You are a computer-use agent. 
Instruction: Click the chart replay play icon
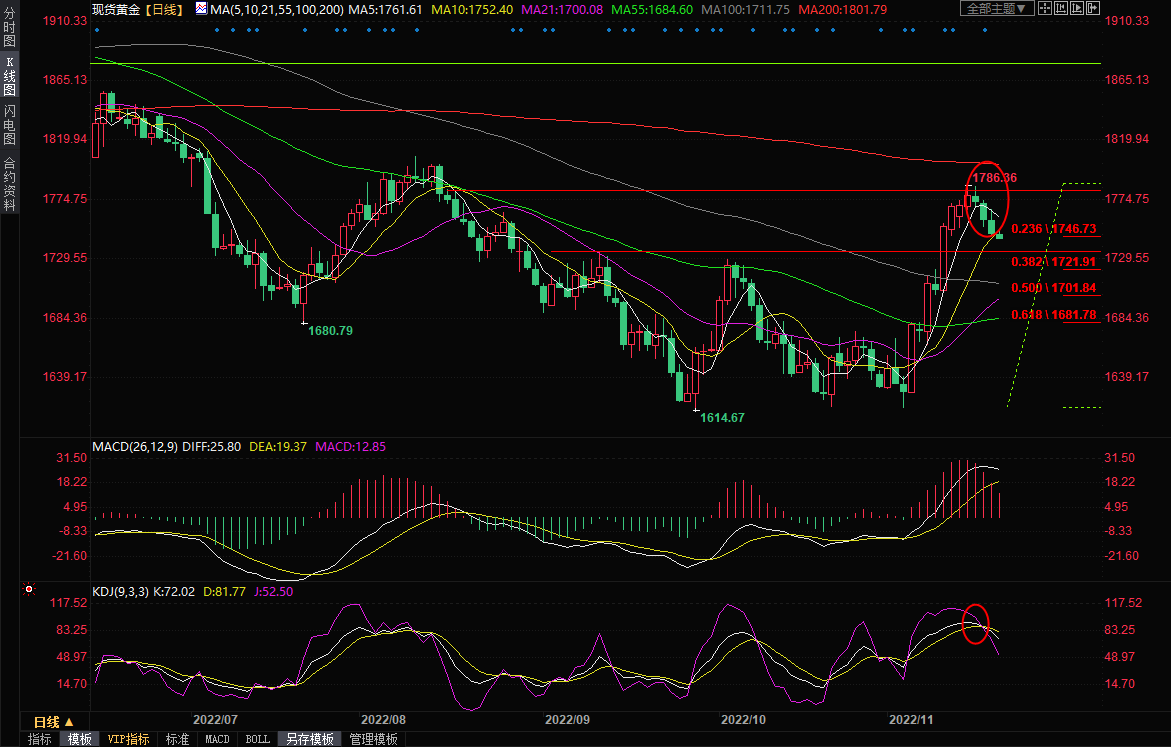1077,8
